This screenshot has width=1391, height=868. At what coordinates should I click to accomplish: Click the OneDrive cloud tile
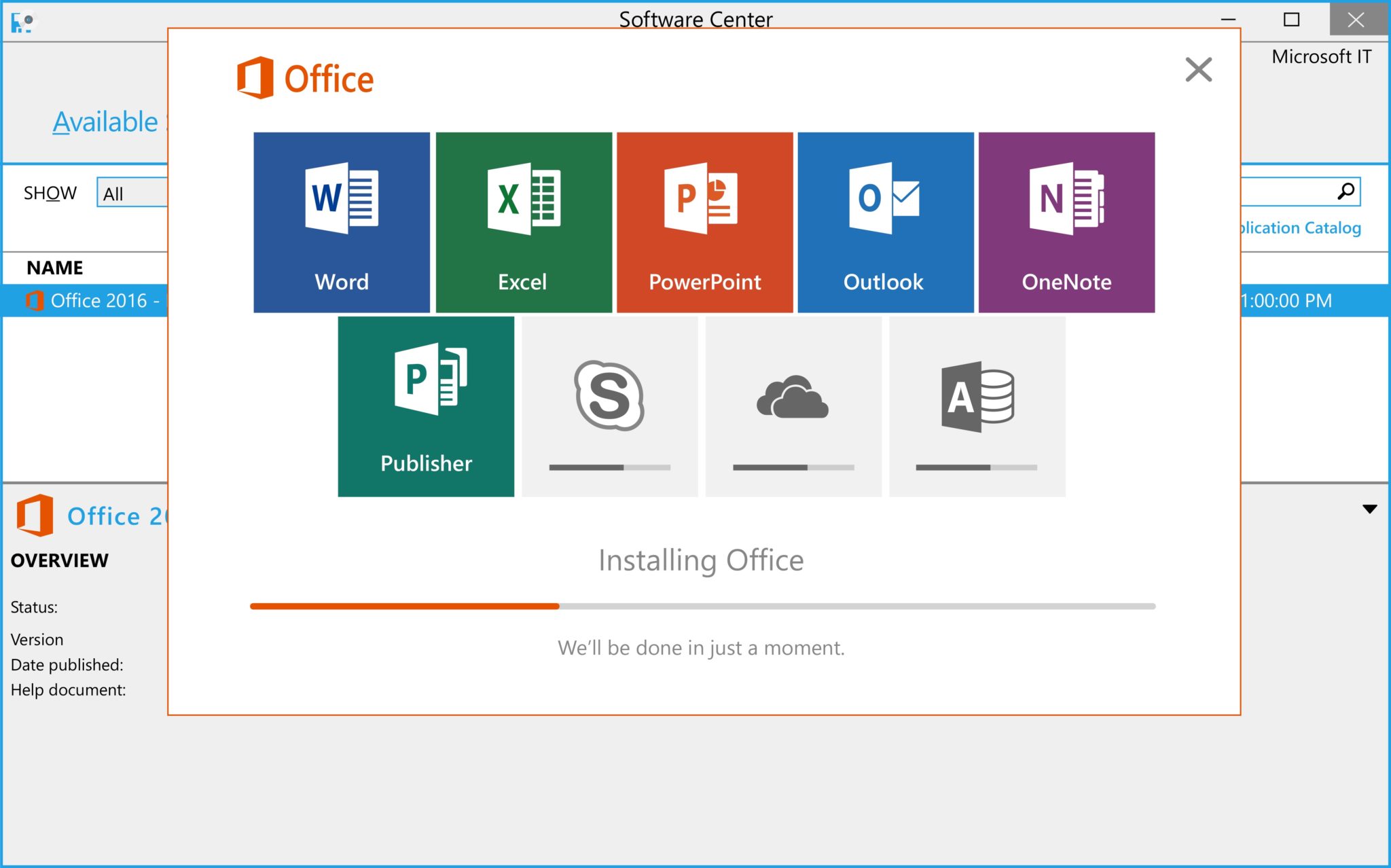point(793,406)
